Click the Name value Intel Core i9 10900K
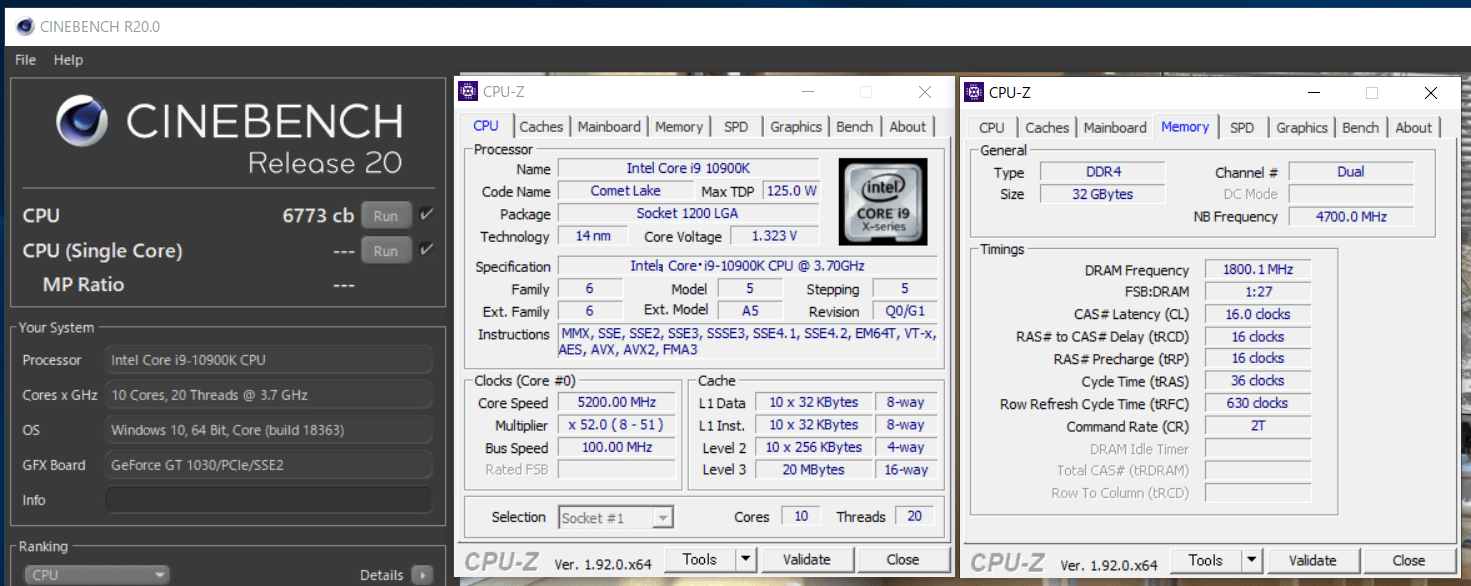The image size is (1471, 586). pyautogui.click(x=687, y=168)
